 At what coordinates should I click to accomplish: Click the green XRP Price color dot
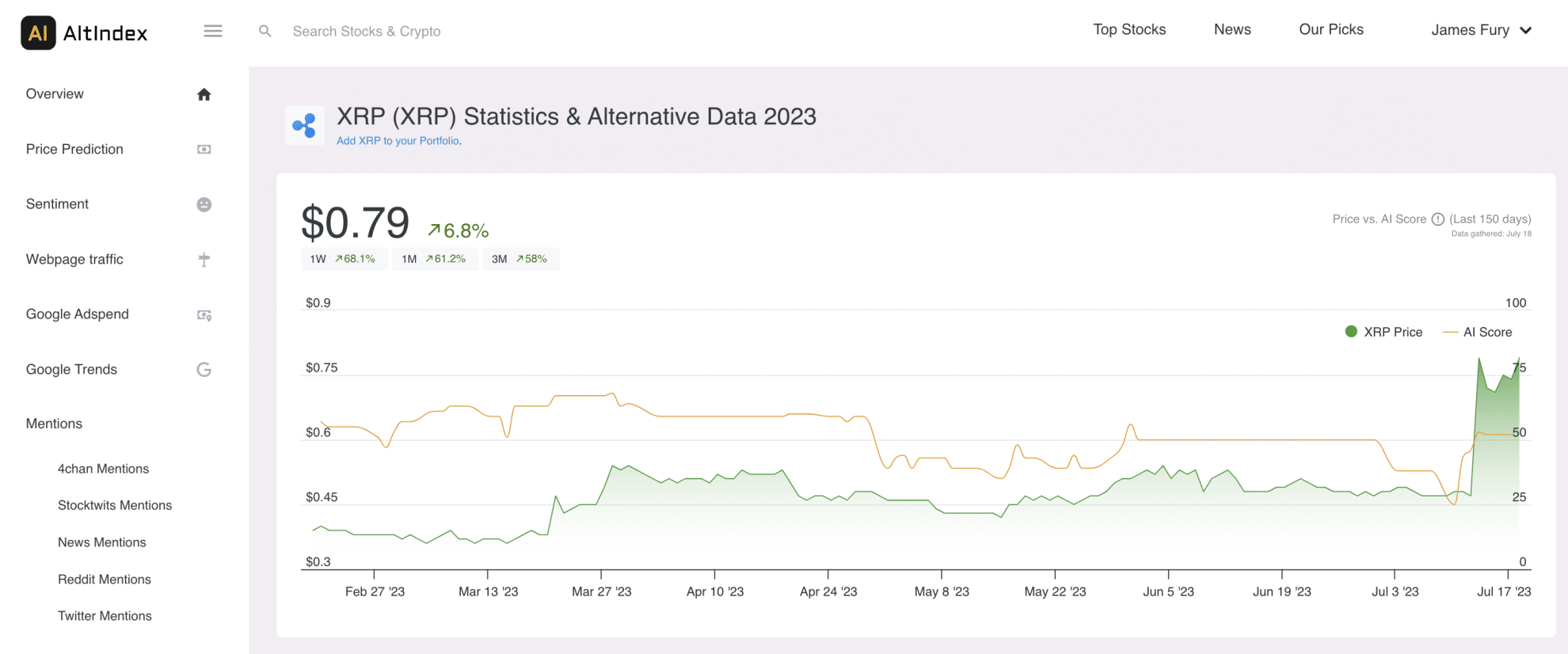coord(1350,332)
